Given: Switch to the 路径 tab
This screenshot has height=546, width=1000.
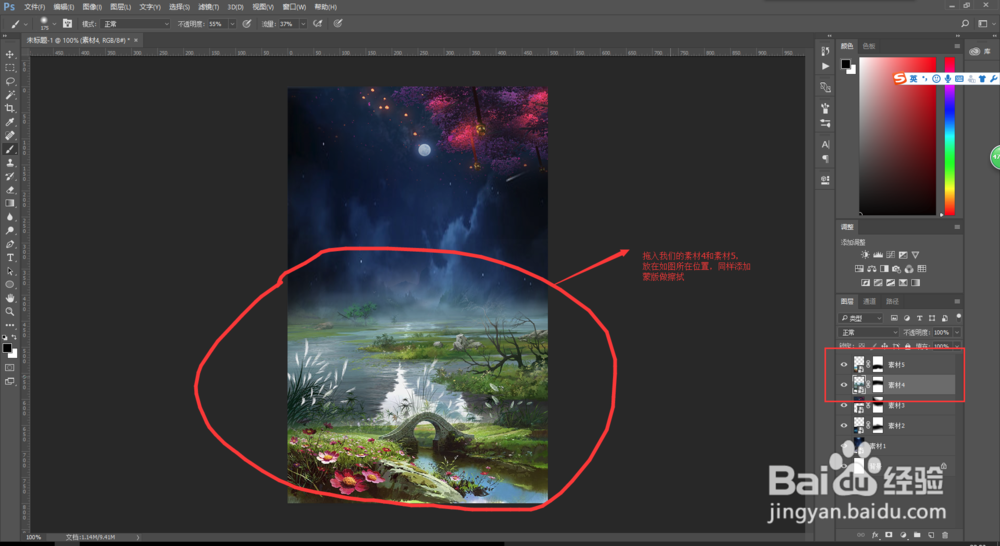Looking at the screenshot, I should (892, 301).
